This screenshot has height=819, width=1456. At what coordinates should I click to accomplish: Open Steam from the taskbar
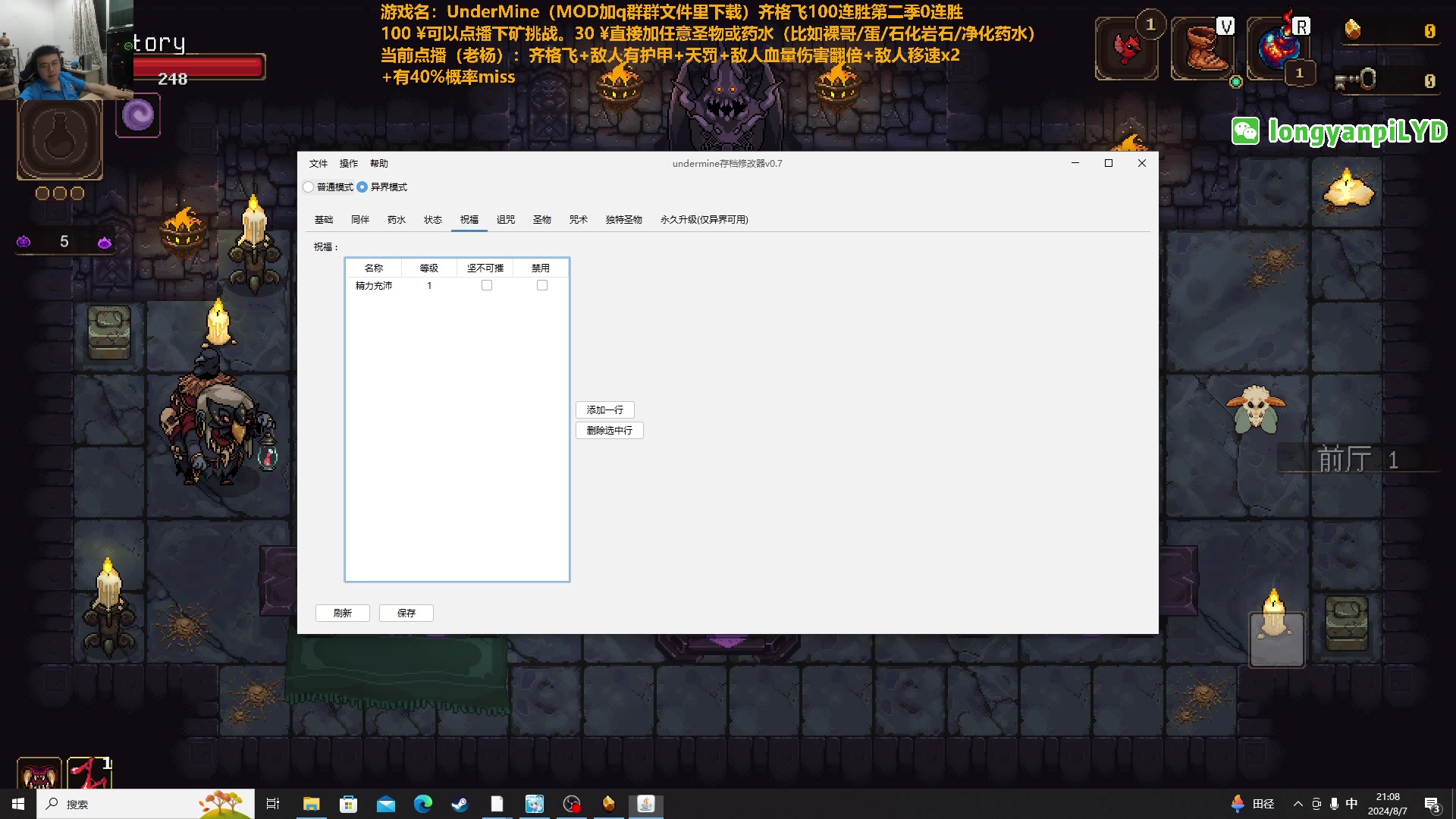point(460,804)
